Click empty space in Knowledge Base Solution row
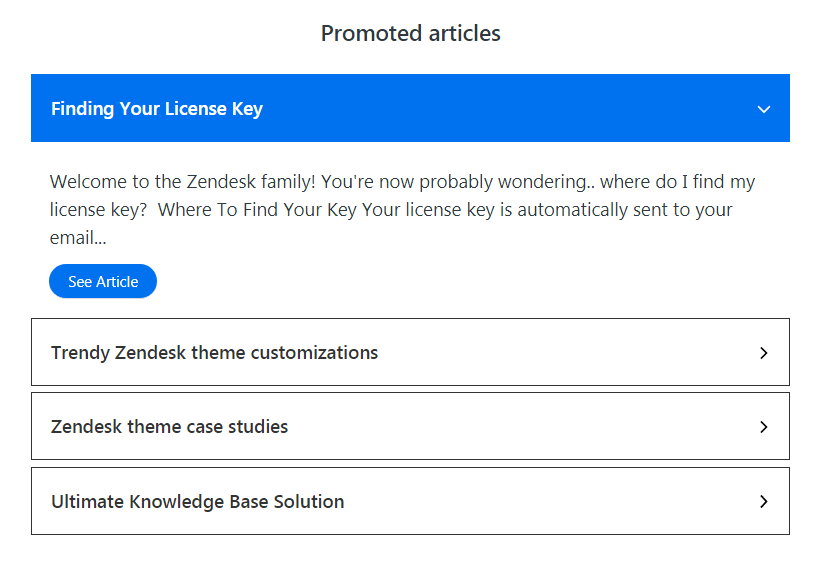The width and height of the screenshot is (821, 576). tap(550, 502)
